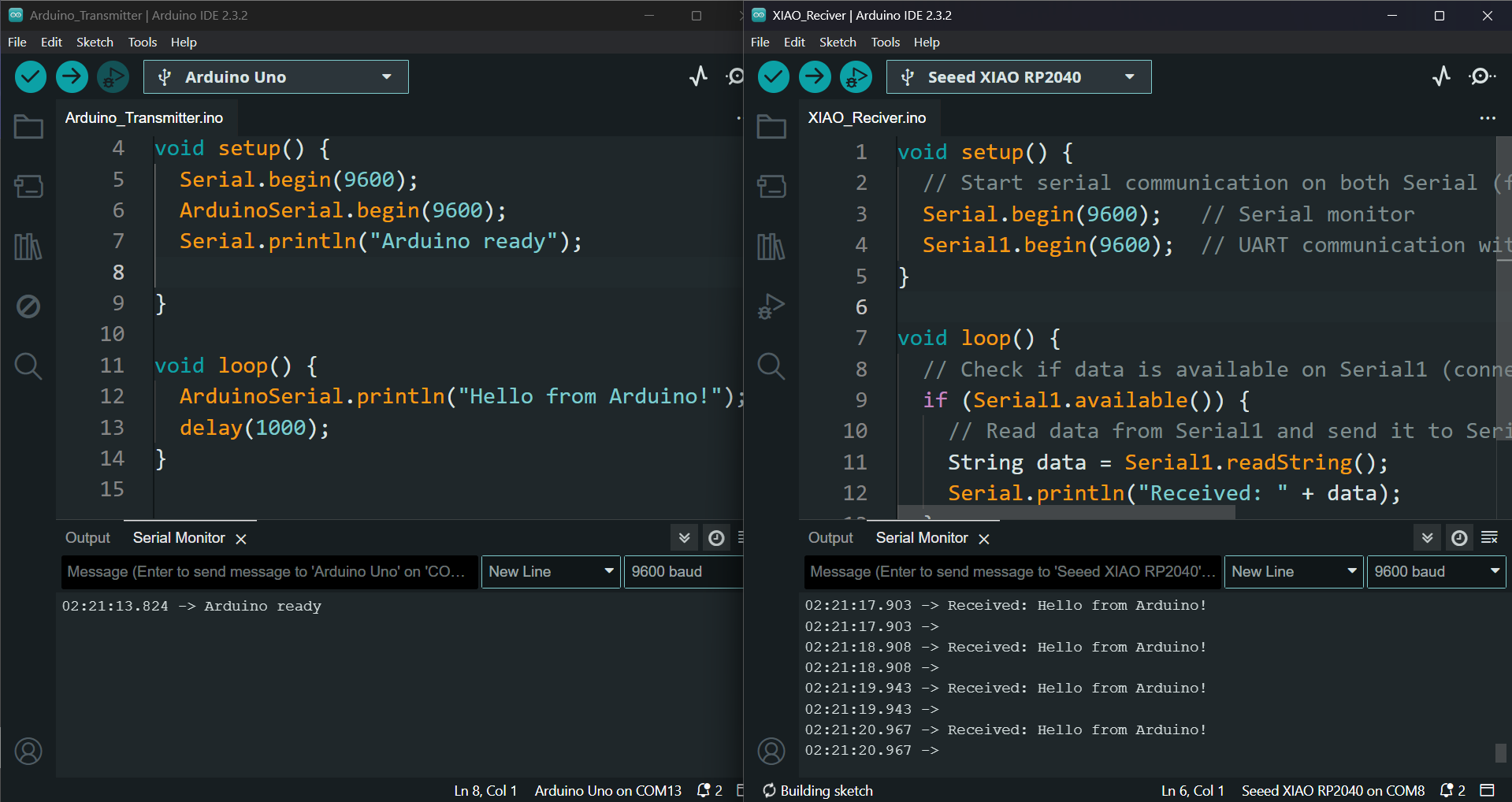Clear output lines icon in XIAO_Reciver Serial Monitor
Image resolution: width=1512 pixels, height=802 pixels.
1489,537
